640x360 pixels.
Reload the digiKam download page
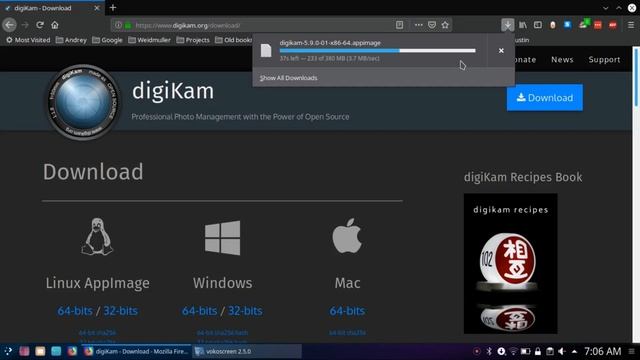40,25
